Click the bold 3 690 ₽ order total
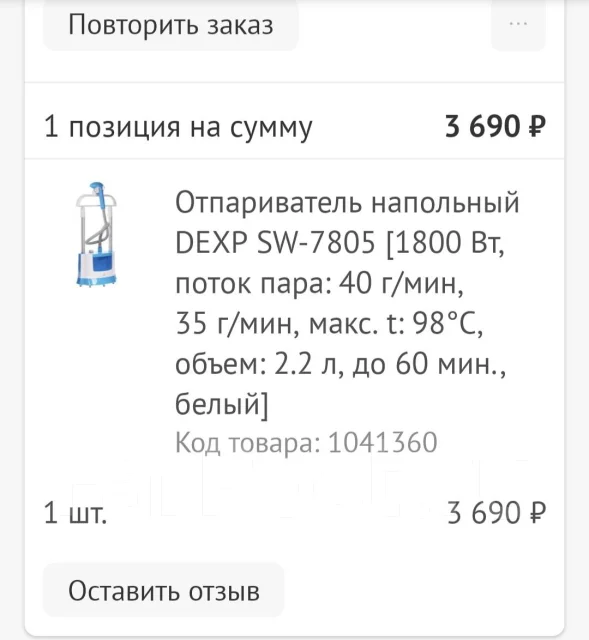The width and height of the screenshot is (589, 640). (x=495, y=126)
